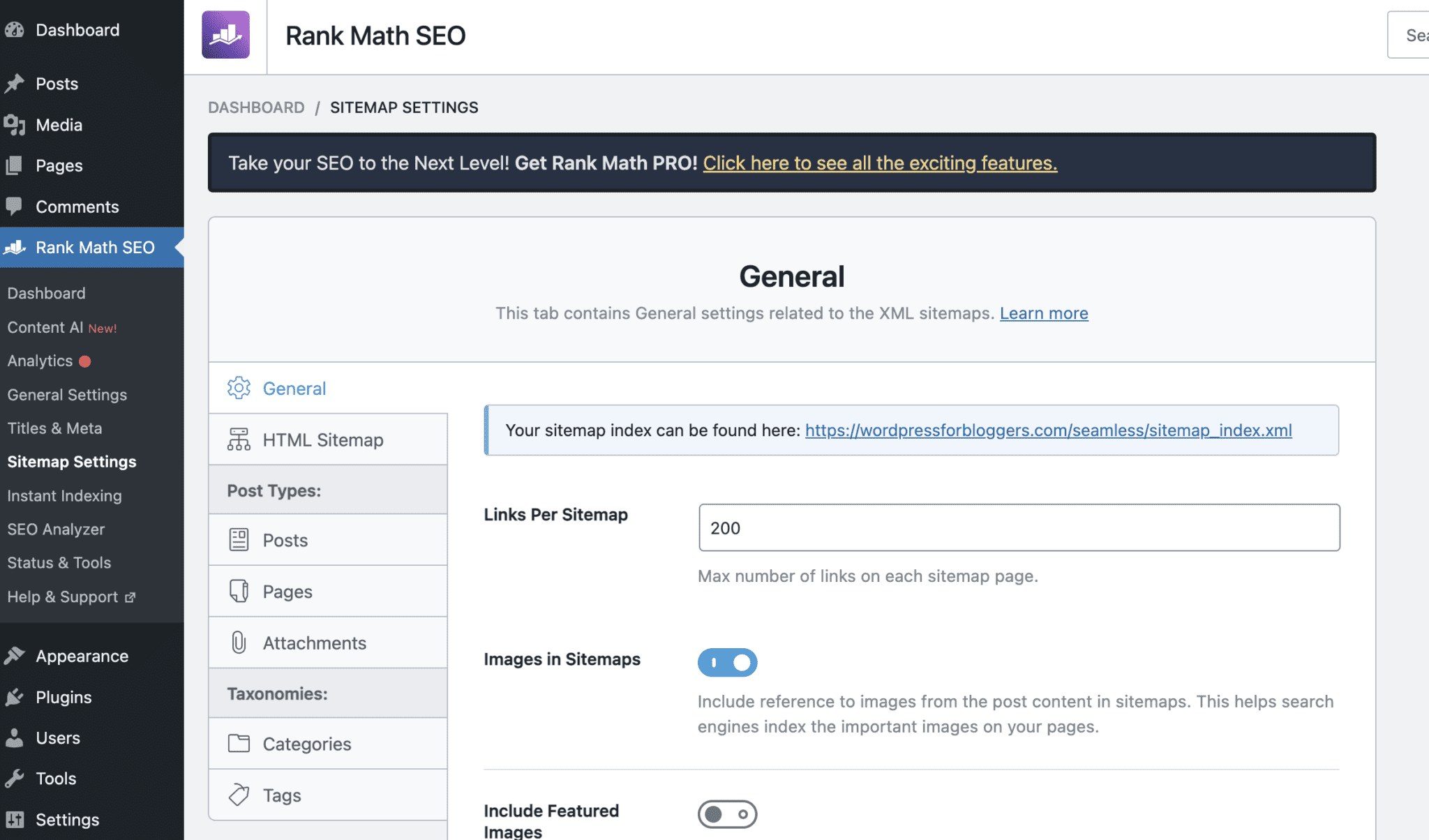The image size is (1429, 840).
Task: Disable Images in Sitemaps
Action: click(727, 661)
